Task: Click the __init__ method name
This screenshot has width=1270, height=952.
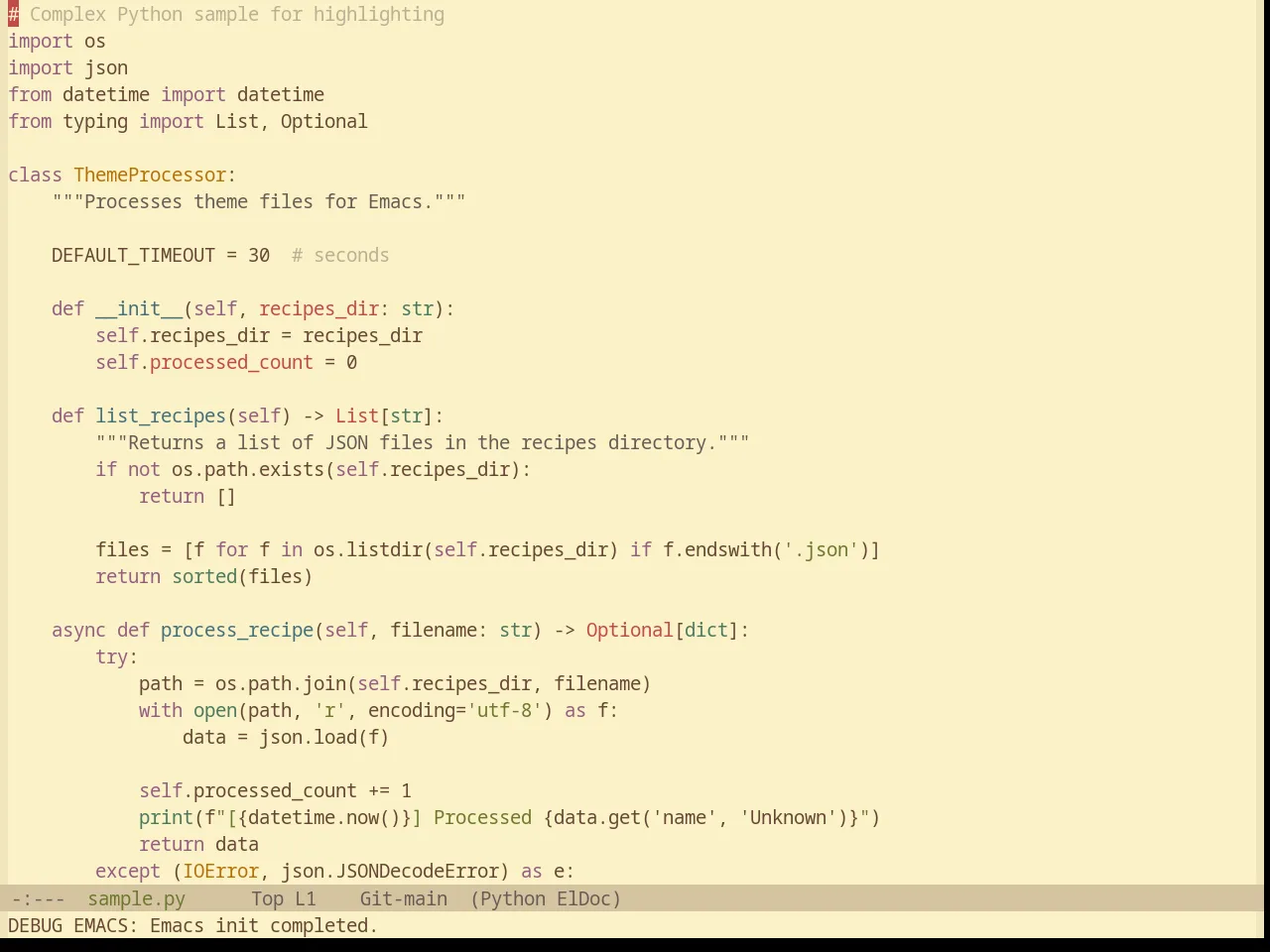Action: coord(139,308)
